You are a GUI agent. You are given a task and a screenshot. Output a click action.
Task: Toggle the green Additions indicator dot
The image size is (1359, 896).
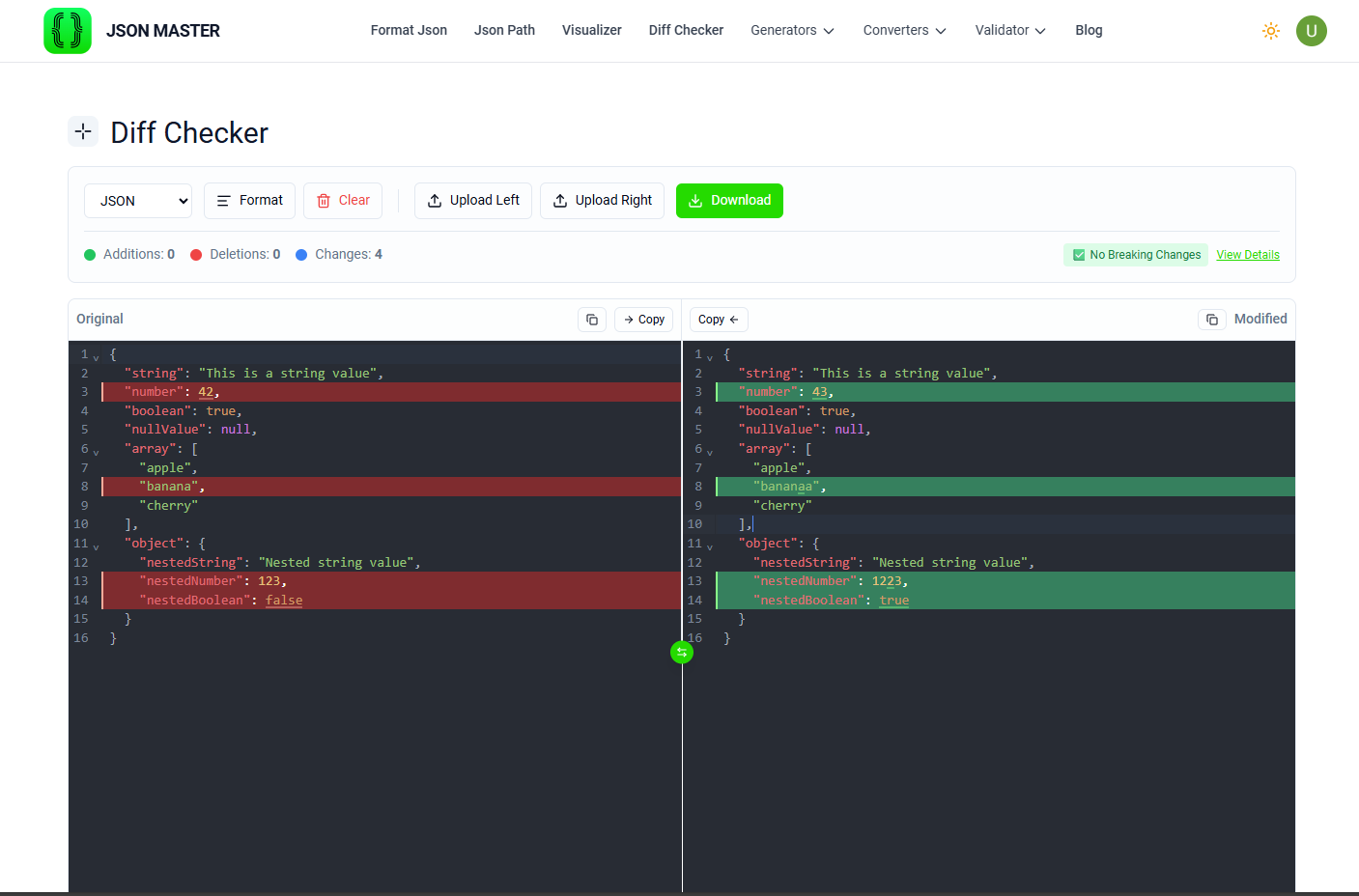pyautogui.click(x=92, y=254)
